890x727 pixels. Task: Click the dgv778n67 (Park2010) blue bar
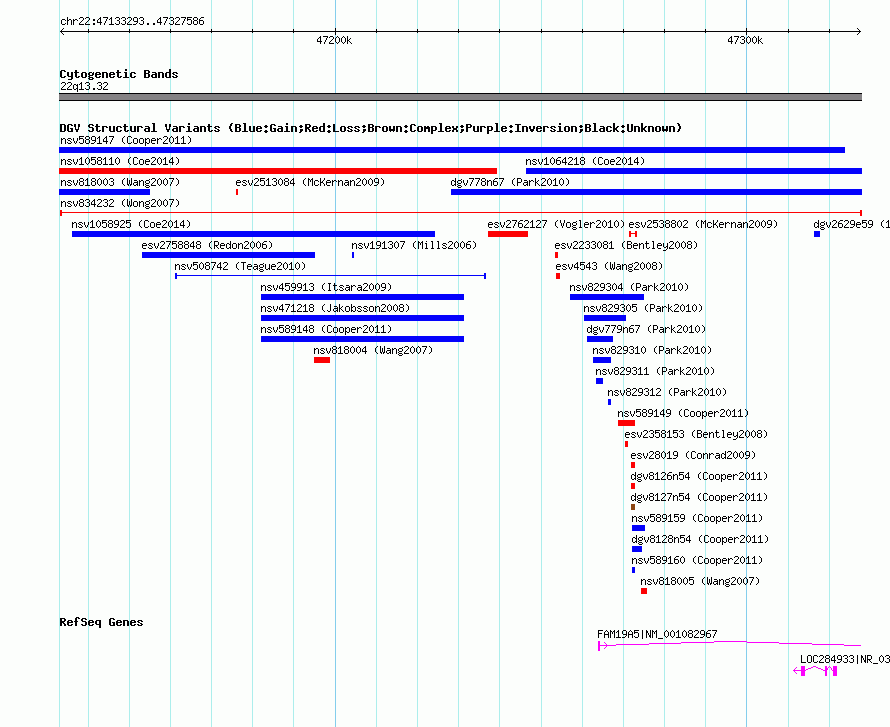pyautogui.click(x=656, y=192)
